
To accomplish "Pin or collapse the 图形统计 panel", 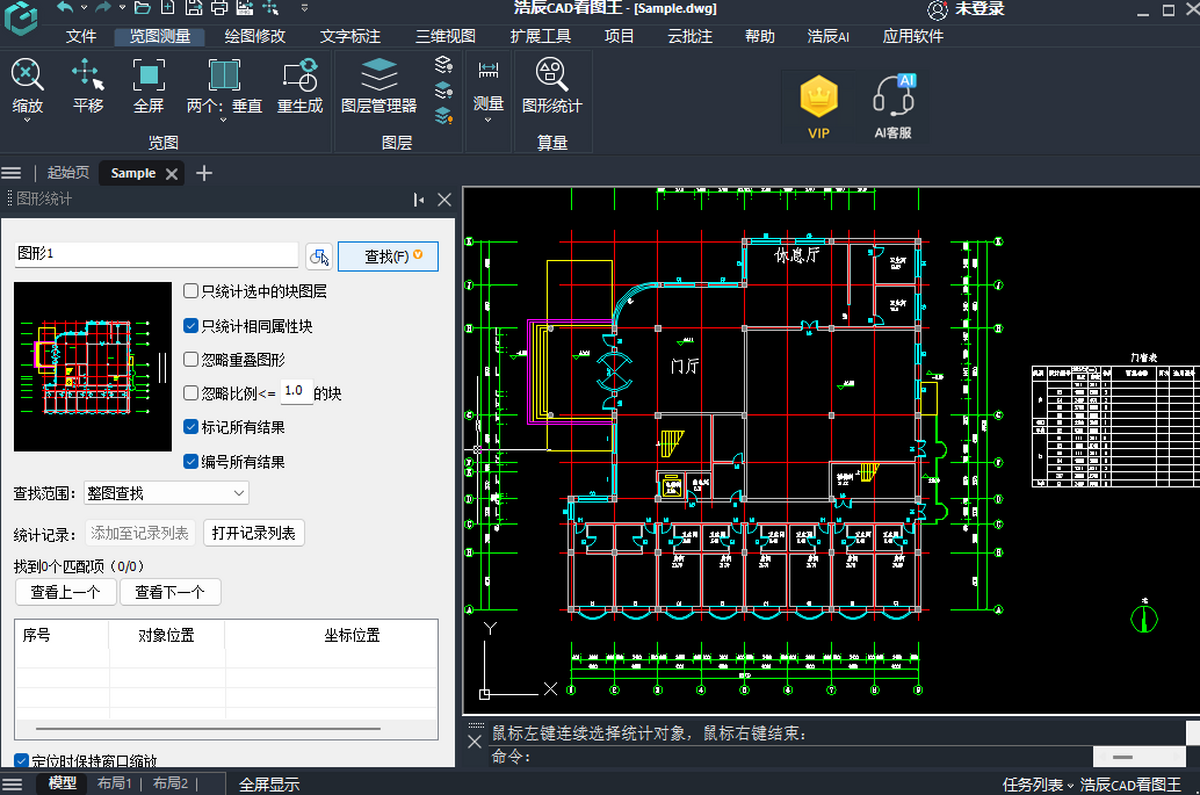I will point(419,200).
